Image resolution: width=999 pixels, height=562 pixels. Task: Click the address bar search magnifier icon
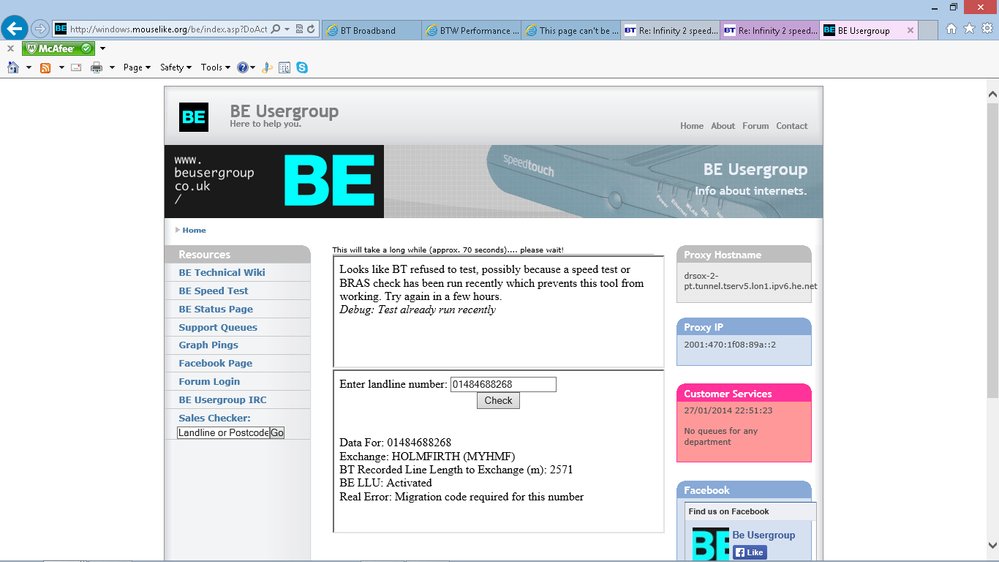pos(275,29)
